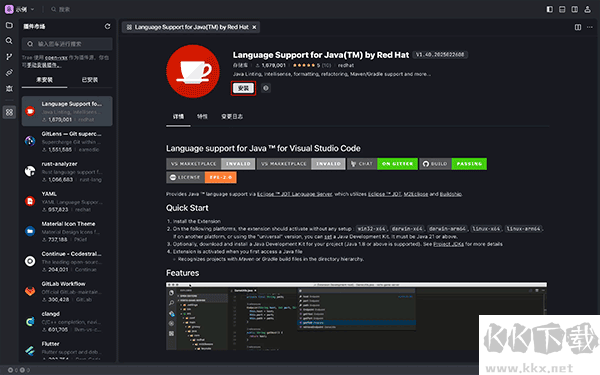Switch to the not-installed (未安装) tab
600x375 pixels.
(44, 80)
